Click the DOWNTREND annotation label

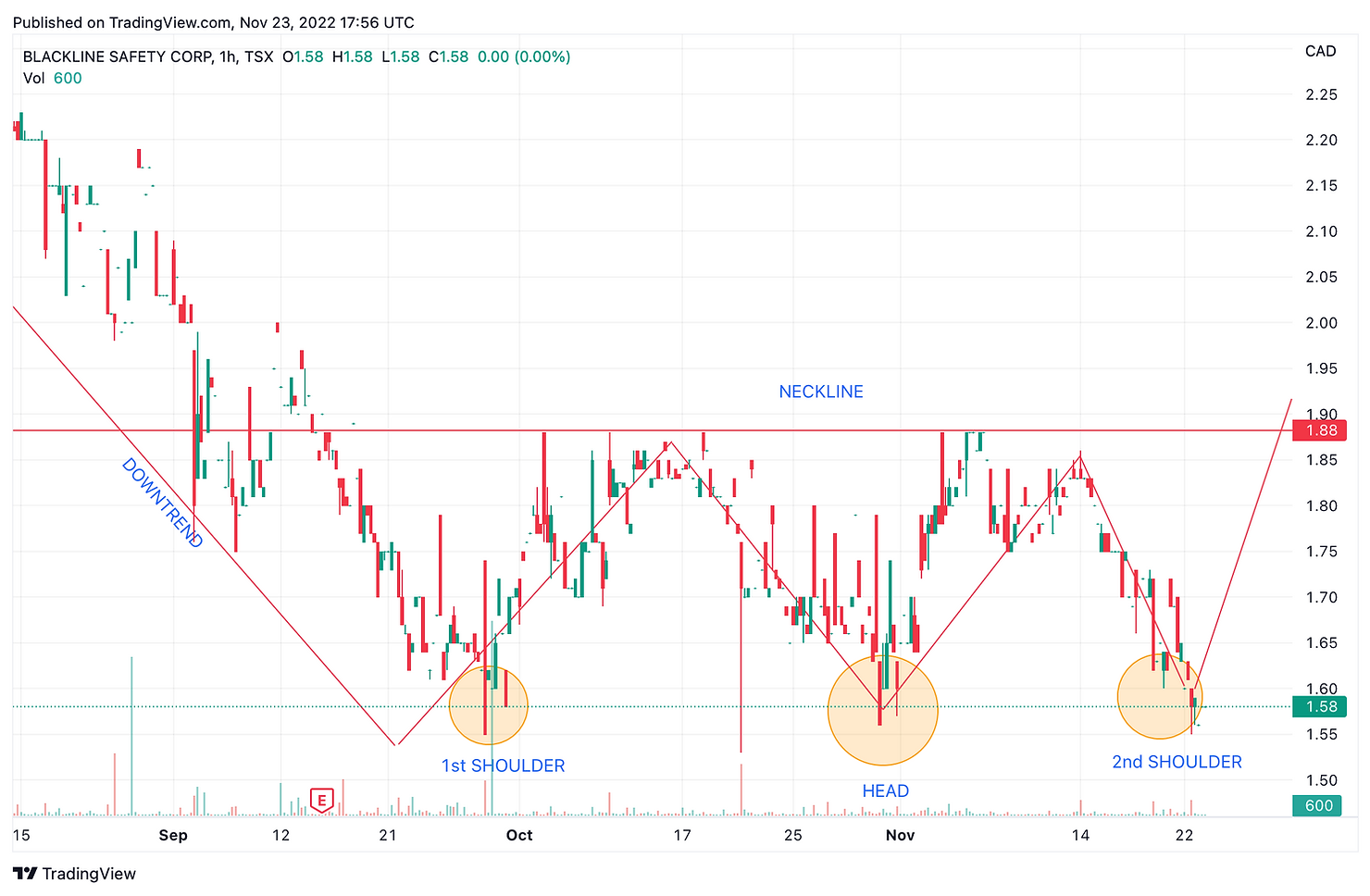click(x=162, y=503)
